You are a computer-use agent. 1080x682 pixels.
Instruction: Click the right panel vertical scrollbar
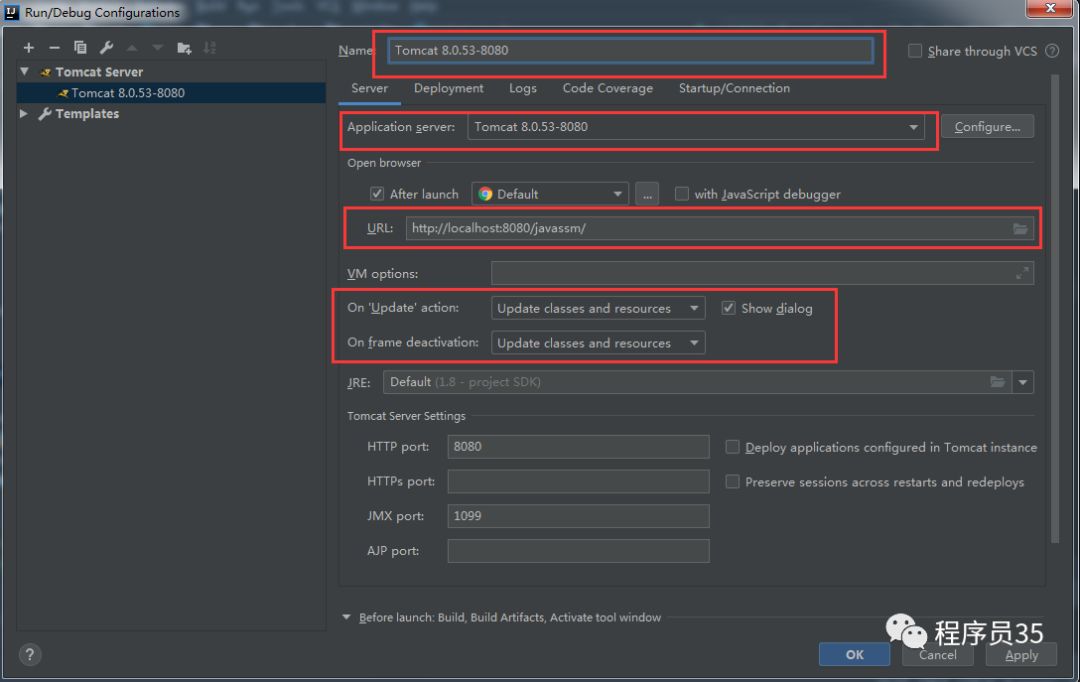point(1055,310)
